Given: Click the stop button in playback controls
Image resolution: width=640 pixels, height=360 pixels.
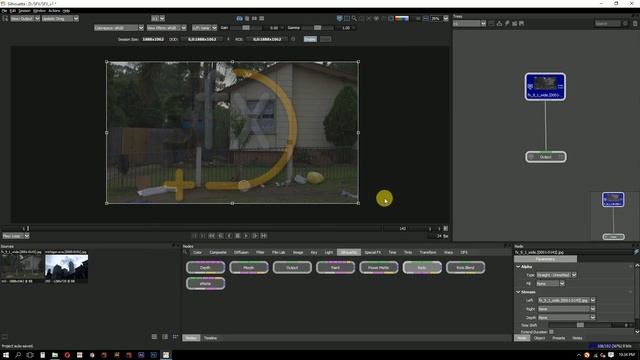Looking at the screenshot, I should pyautogui.click(x=238, y=236).
